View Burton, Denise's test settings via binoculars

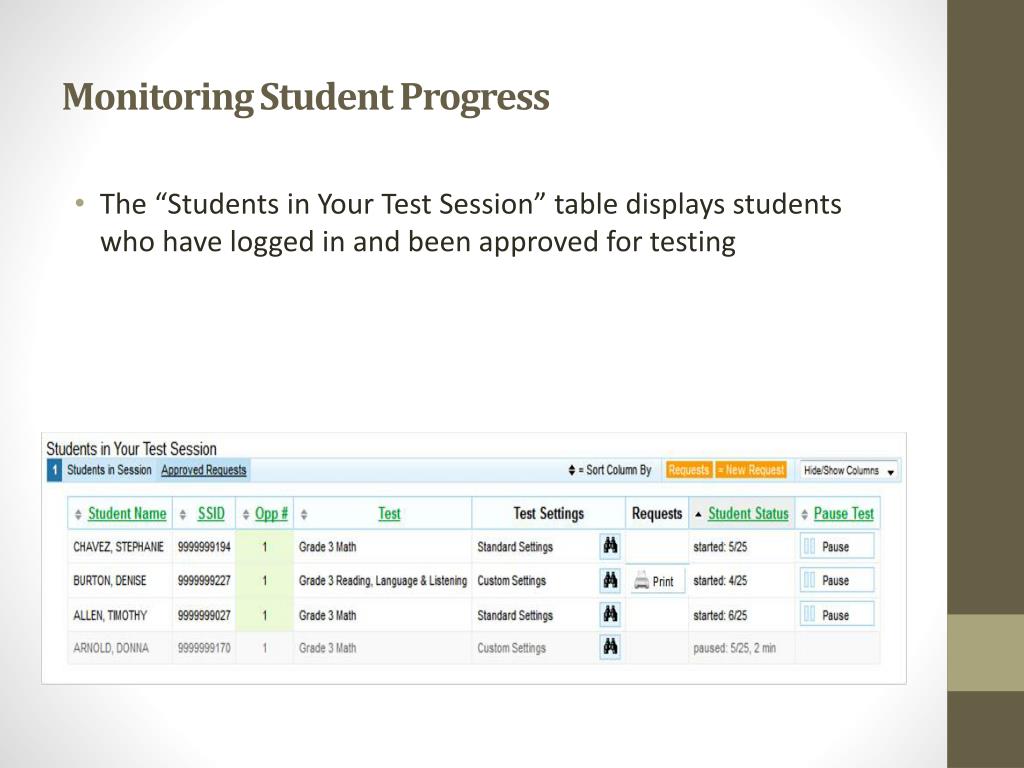610,580
